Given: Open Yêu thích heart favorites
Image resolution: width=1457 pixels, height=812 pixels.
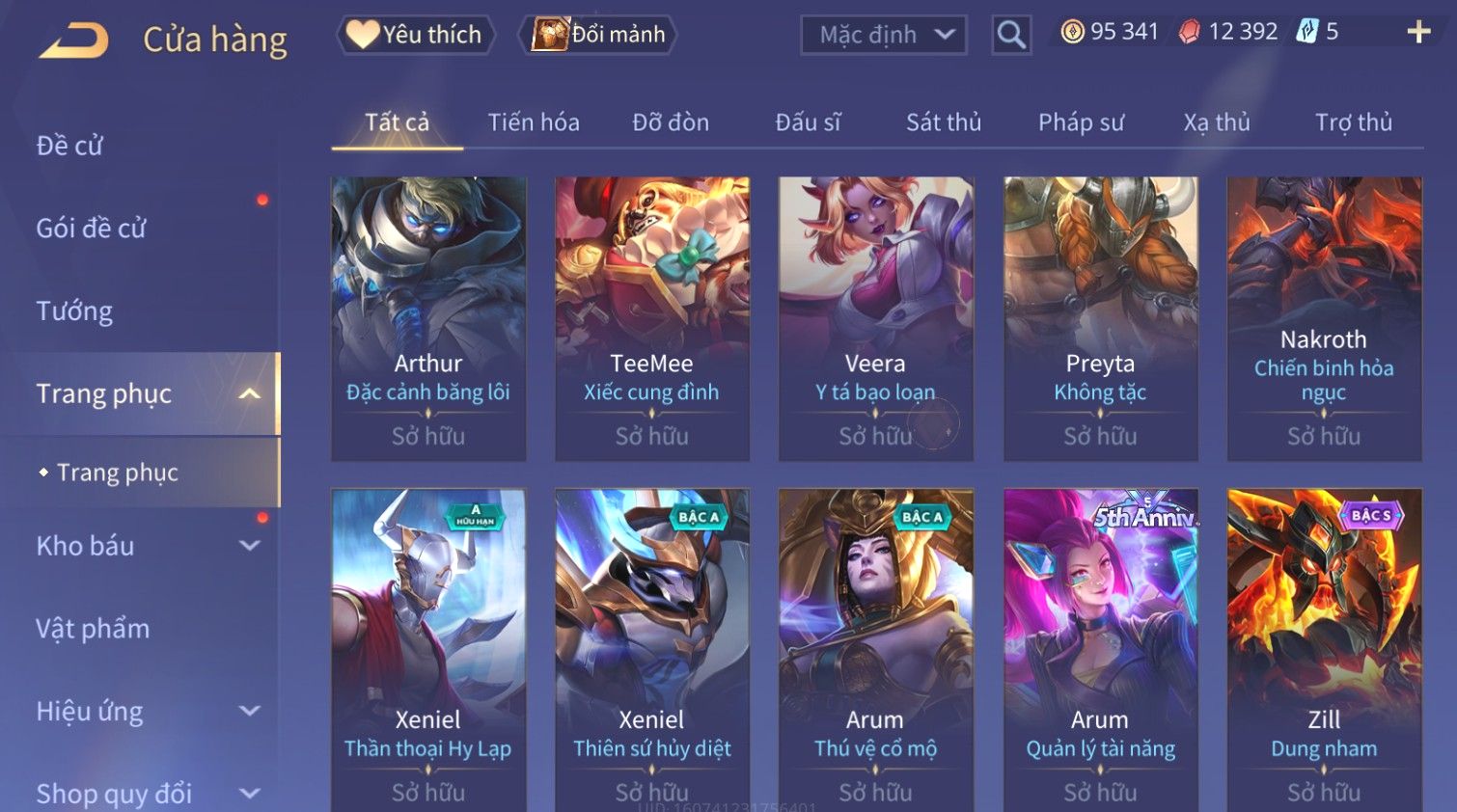Looking at the screenshot, I should click(x=415, y=35).
